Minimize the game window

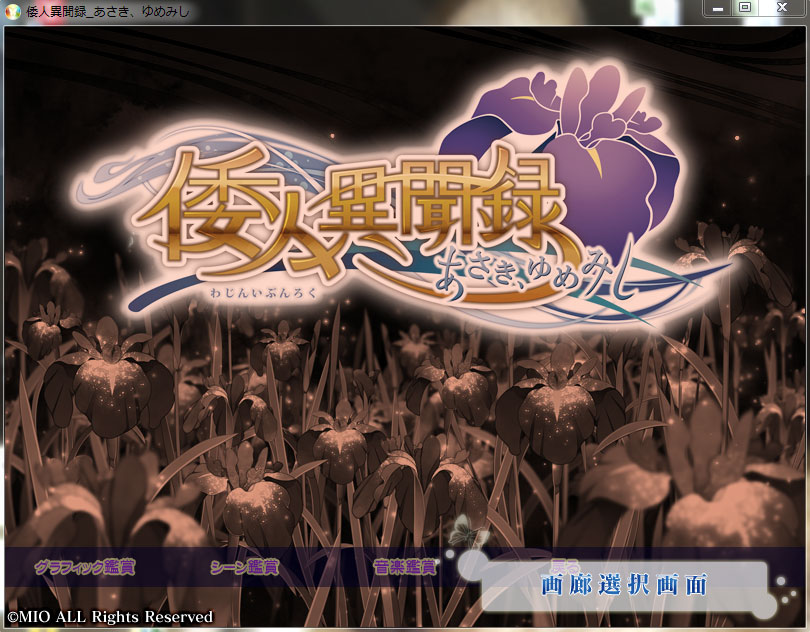coord(718,8)
